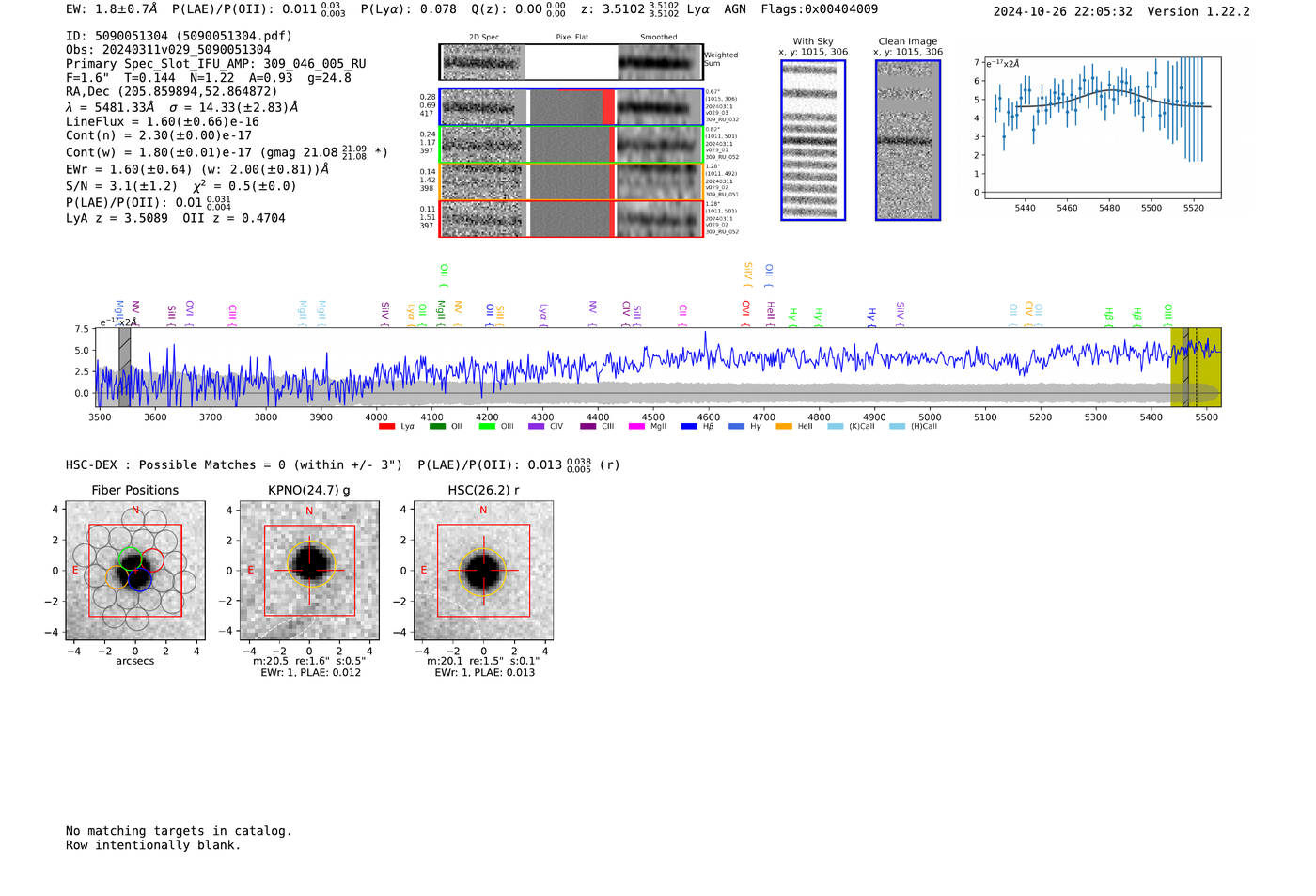Click the red Lyα legend swatch
The width and height of the screenshot is (1316, 896).
tap(386, 427)
